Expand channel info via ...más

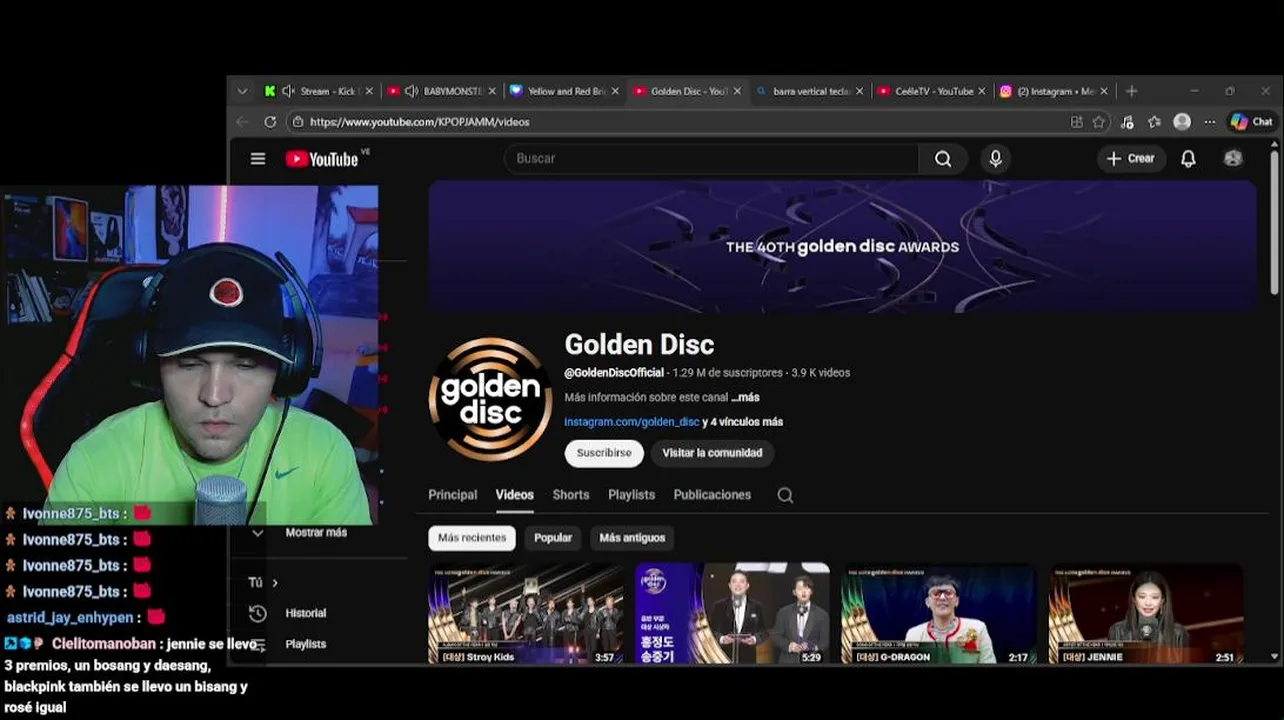[745, 398]
